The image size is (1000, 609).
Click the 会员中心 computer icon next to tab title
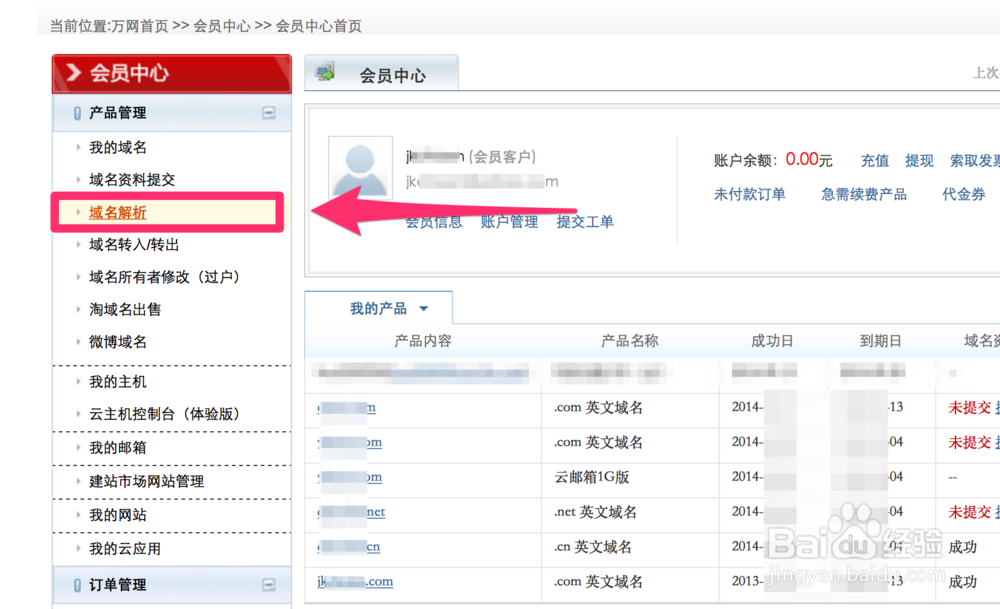tap(325, 70)
